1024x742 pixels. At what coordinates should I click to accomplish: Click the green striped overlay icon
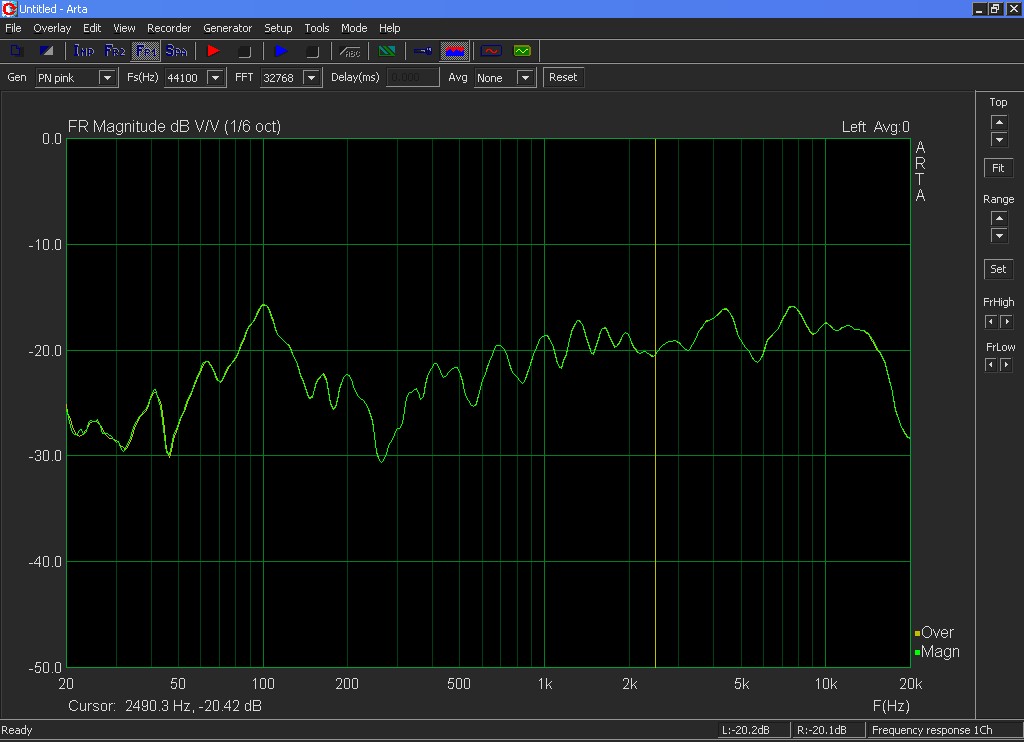tap(387, 50)
